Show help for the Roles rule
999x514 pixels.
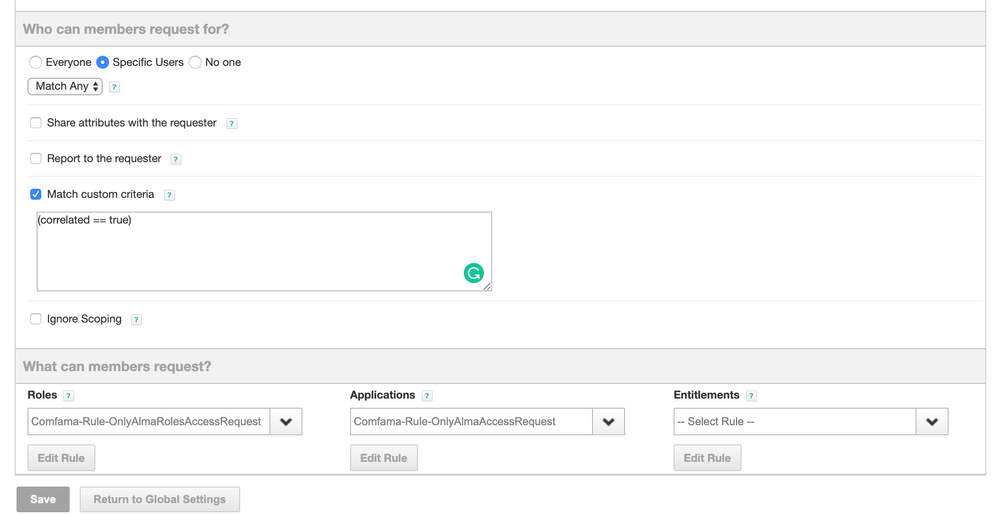pos(68,396)
